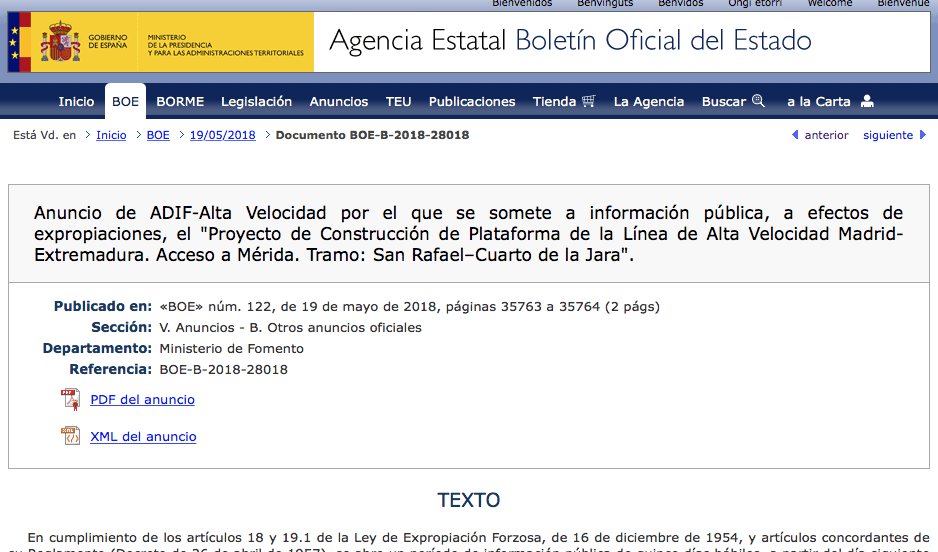Select the Bienvenidos language link
The height and width of the screenshot is (552, 938).
pyautogui.click(x=522, y=4)
